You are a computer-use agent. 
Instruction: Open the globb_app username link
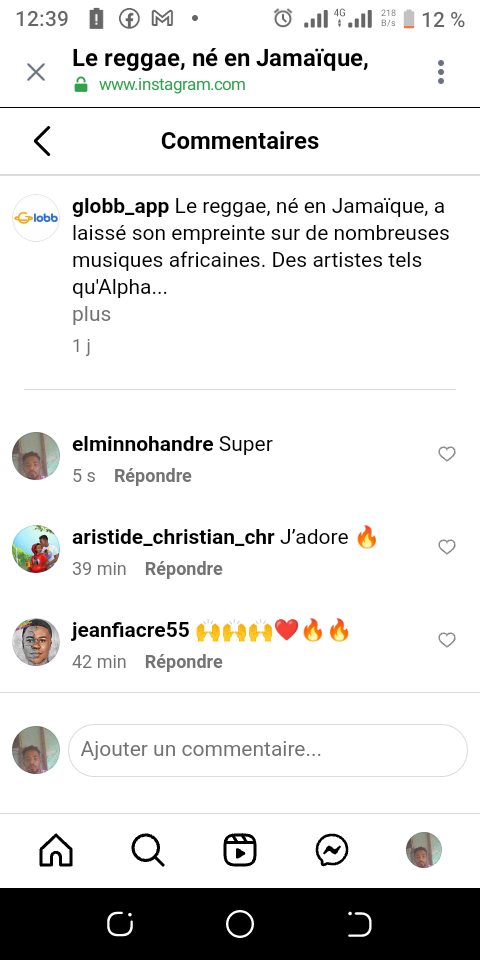pyautogui.click(x=121, y=208)
